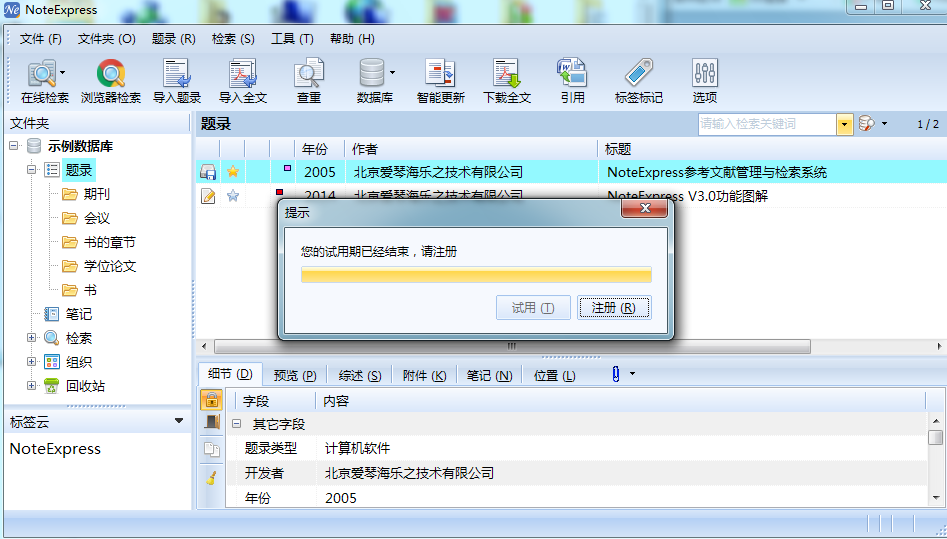
Task: Expand the 回收站 tree node
Action: [x=31, y=386]
